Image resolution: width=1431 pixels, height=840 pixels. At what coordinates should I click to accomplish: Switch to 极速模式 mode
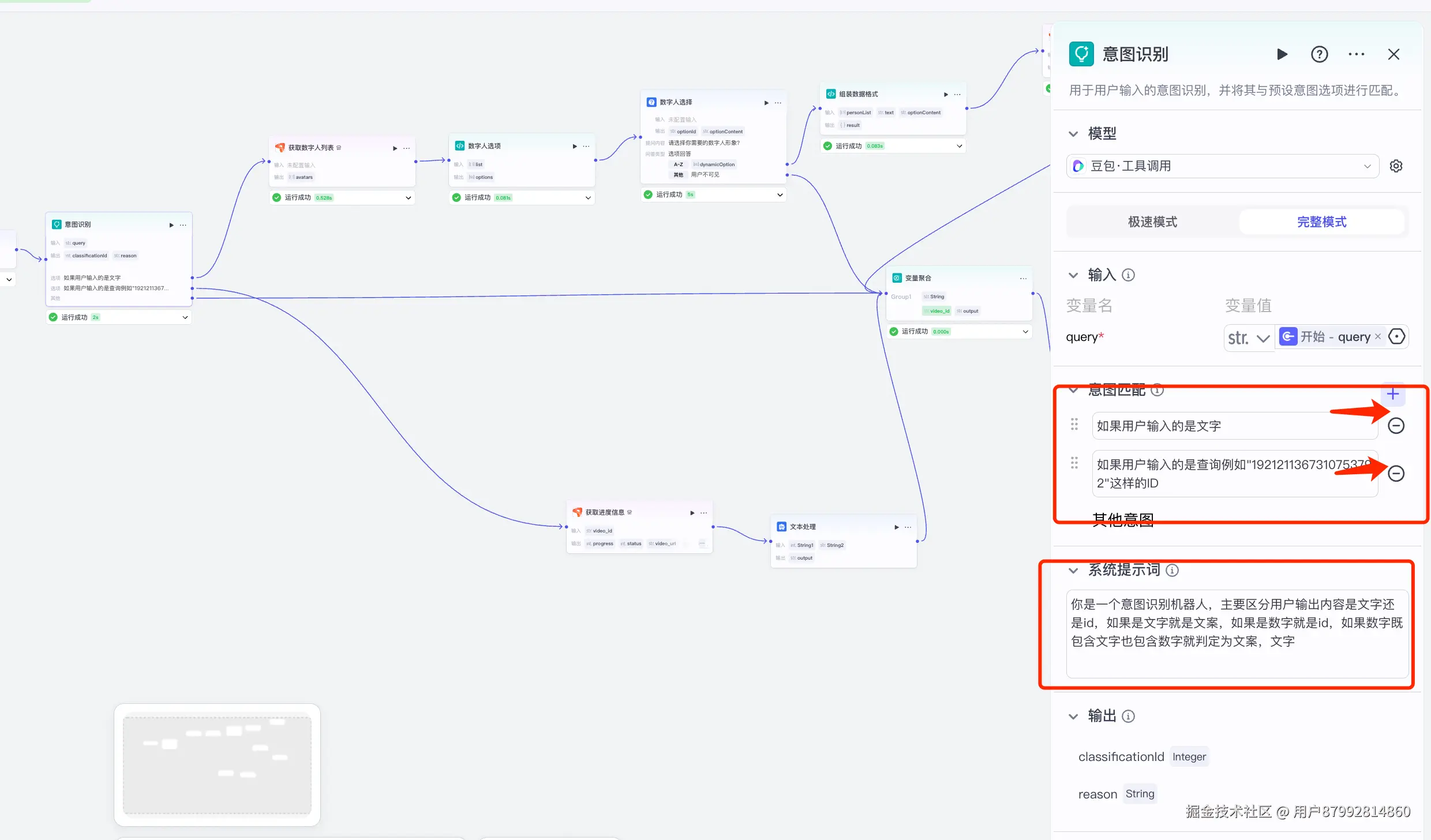1152,222
